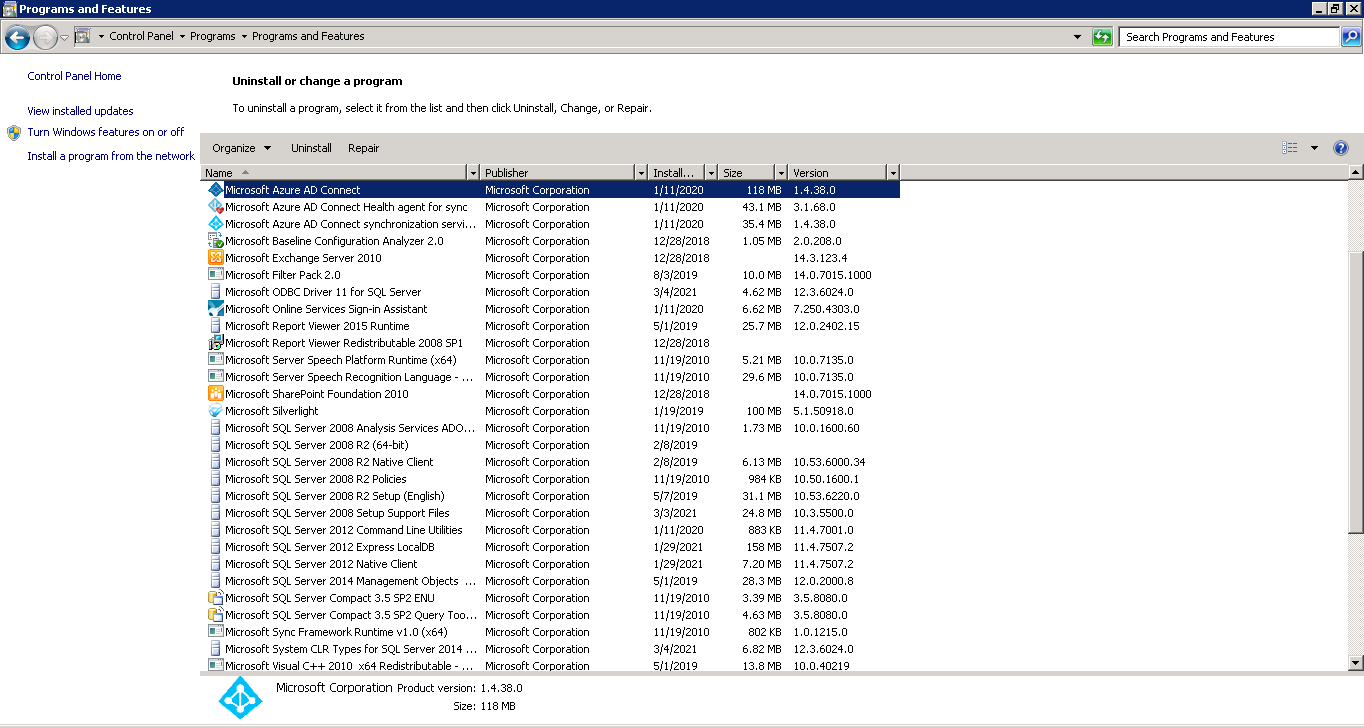Click the Report Viewer Redistributable 2008 SP1 icon
Screen dimensions: 1364x728
pyautogui.click(x=215, y=343)
